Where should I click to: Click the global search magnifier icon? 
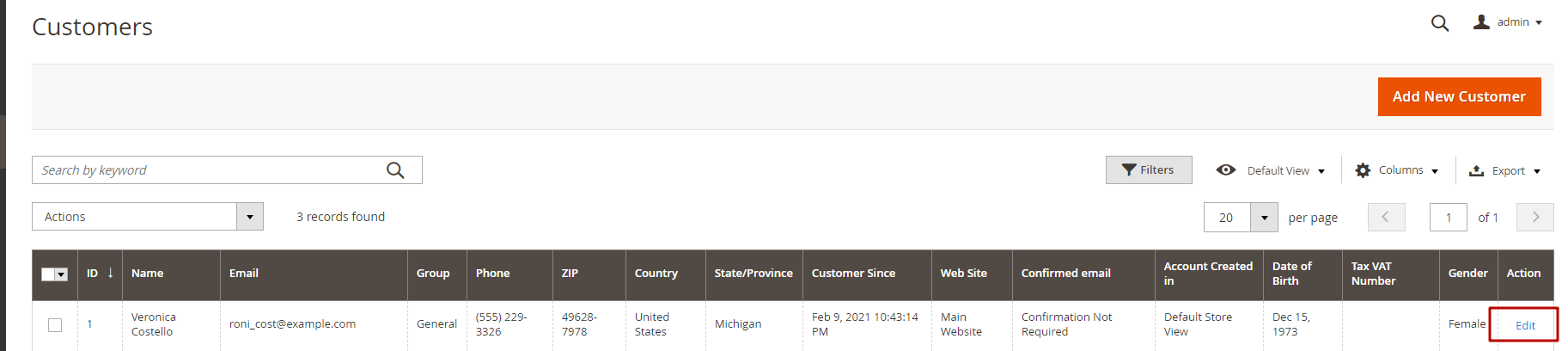tap(1440, 23)
